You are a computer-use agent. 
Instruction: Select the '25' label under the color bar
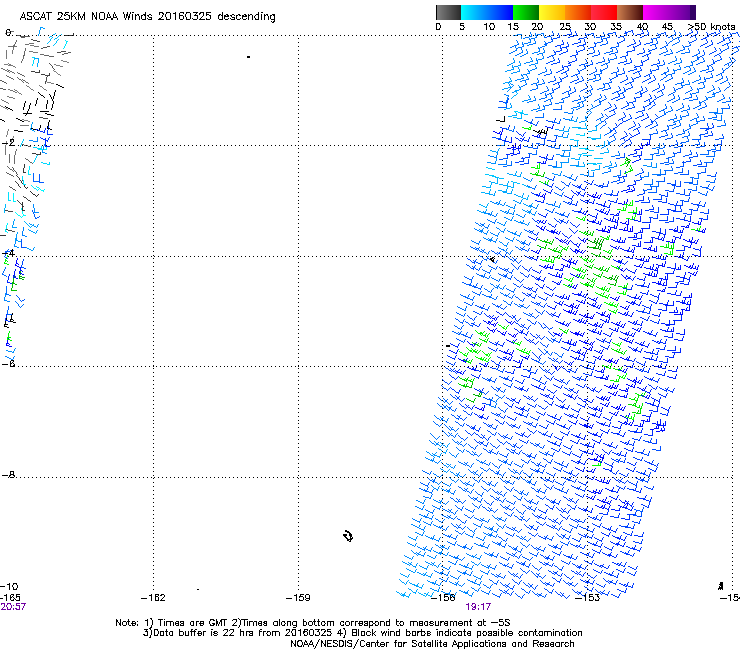(x=565, y=27)
